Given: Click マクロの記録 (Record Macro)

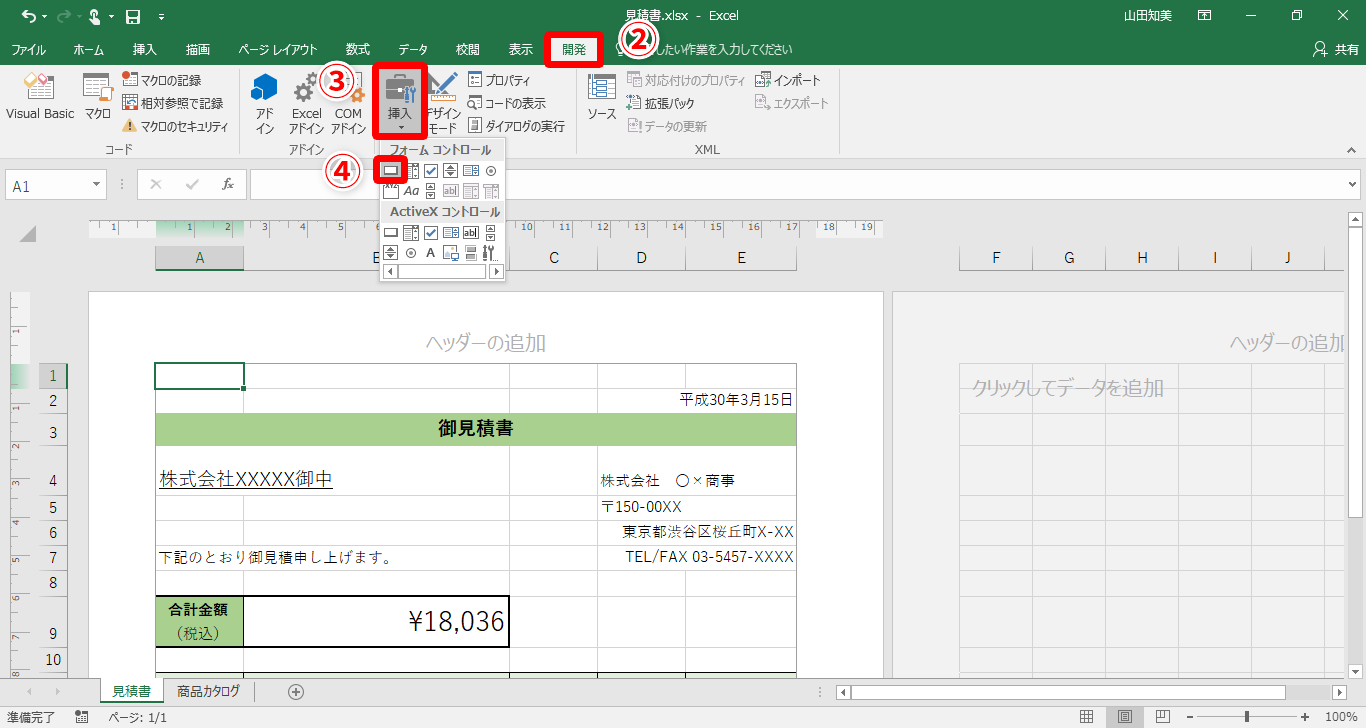Looking at the screenshot, I should (162, 80).
